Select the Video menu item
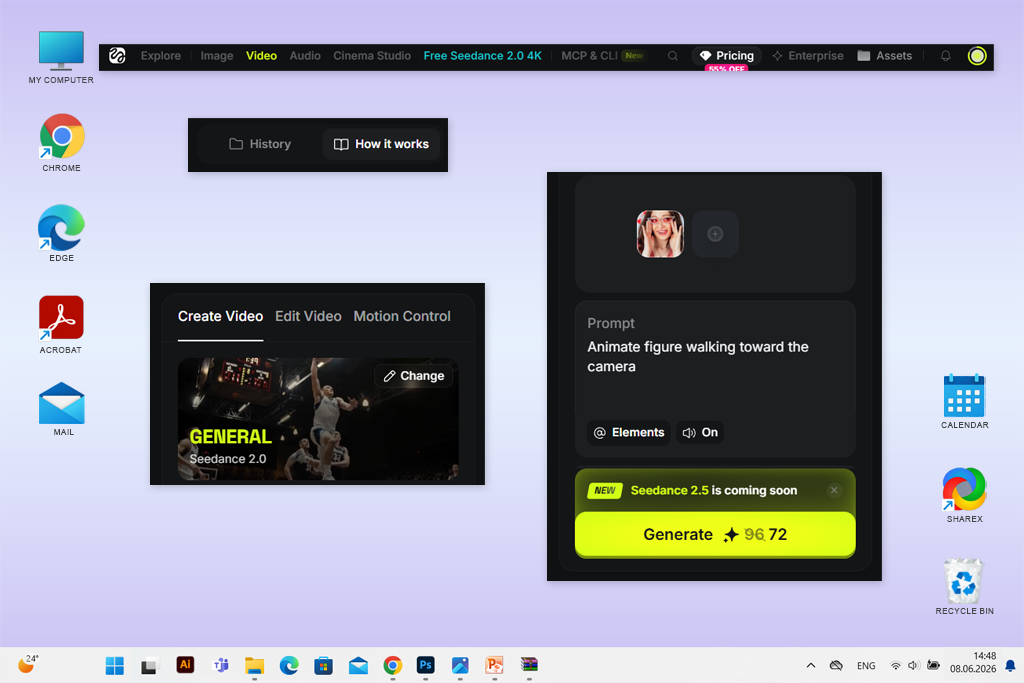 [261, 56]
